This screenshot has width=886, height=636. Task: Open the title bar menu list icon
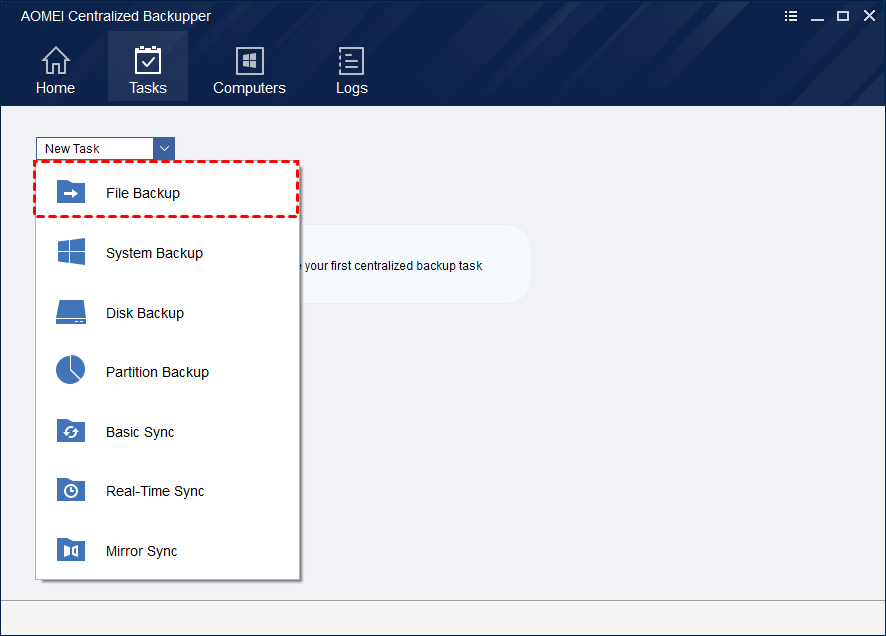click(x=791, y=16)
